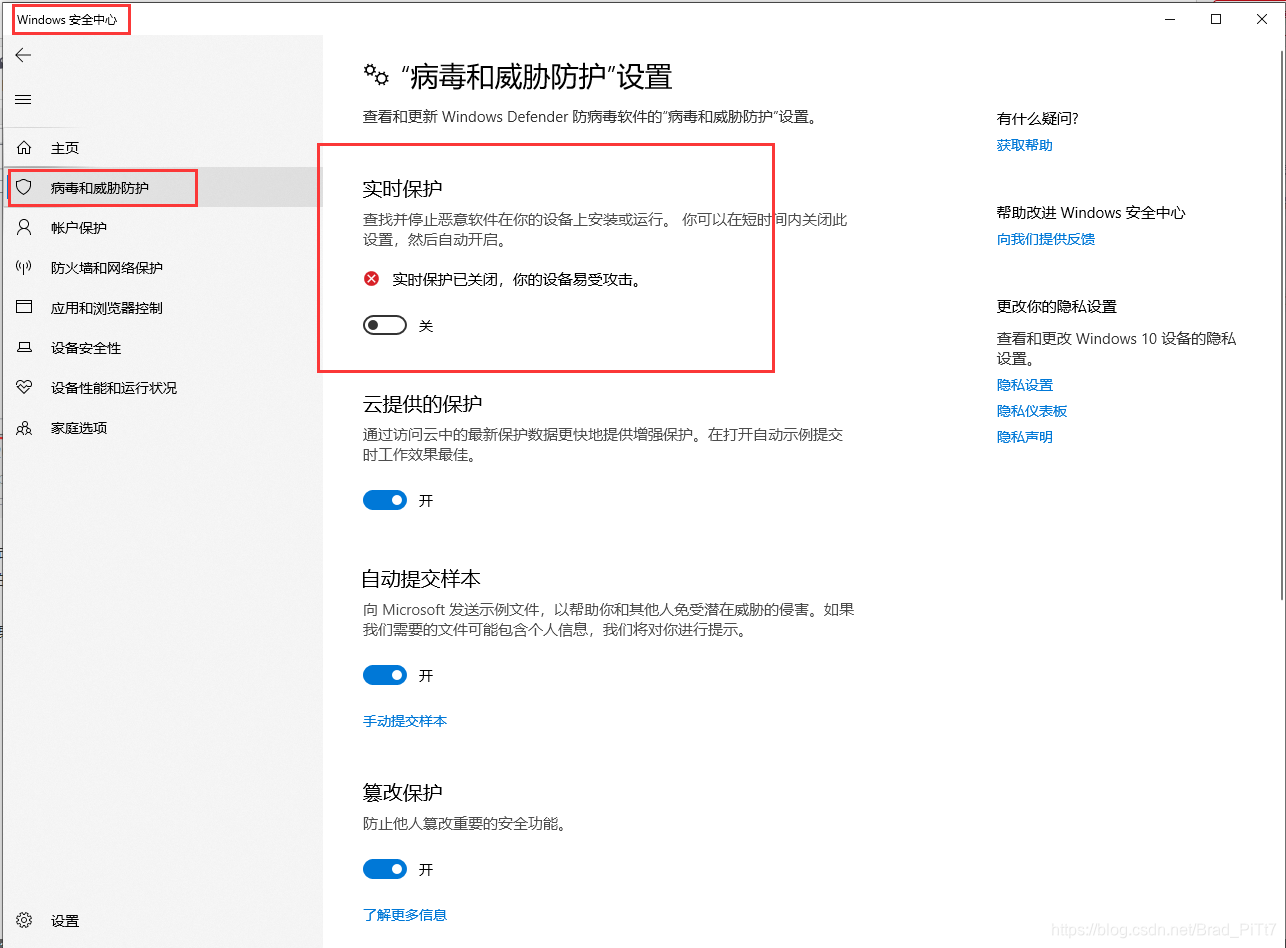The height and width of the screenshot is (948, 1286).
Task: Minimize the Windows 安全中心 window
Action: [x=1170, y=19]
